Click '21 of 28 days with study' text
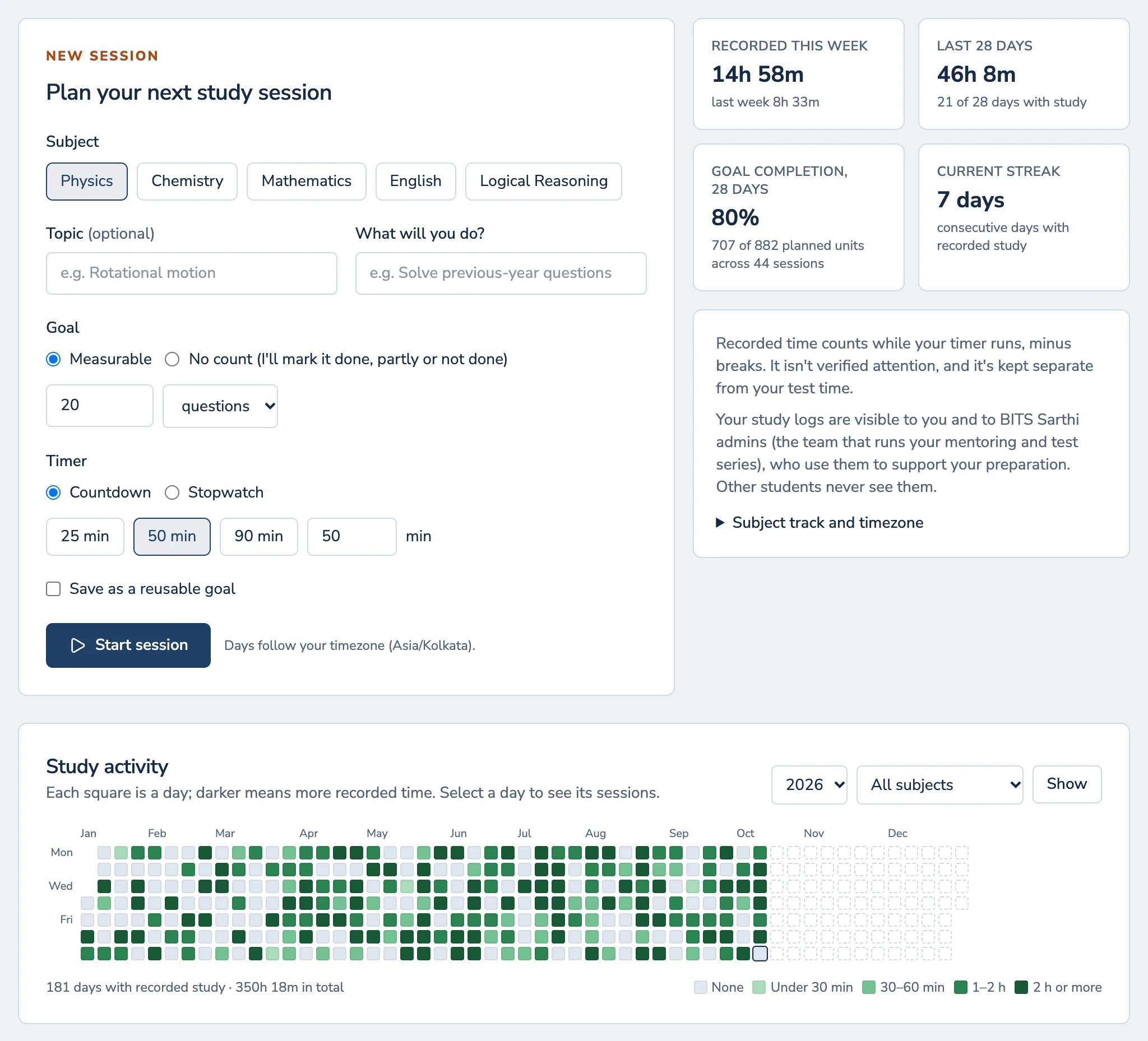The height and width of the screenshot is (1041, 1148). click(x=1011, y=102)
